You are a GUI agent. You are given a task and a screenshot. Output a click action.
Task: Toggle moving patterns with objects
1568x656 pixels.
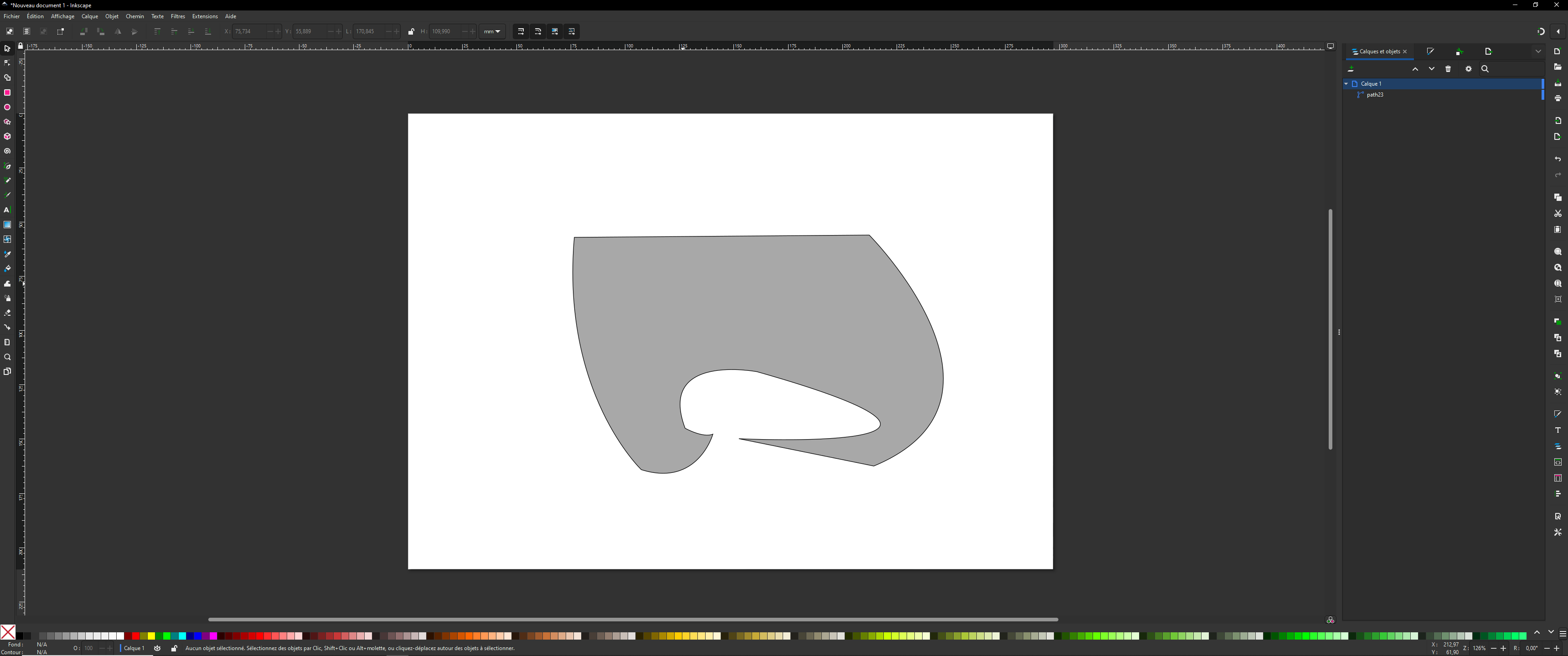tap(572, 31)
